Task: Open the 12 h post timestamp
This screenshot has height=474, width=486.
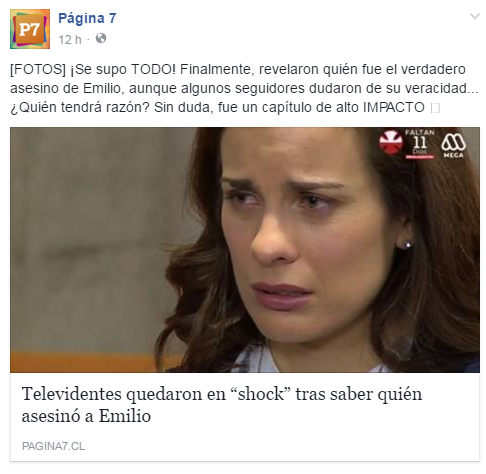Action: (x=70, y=40)
